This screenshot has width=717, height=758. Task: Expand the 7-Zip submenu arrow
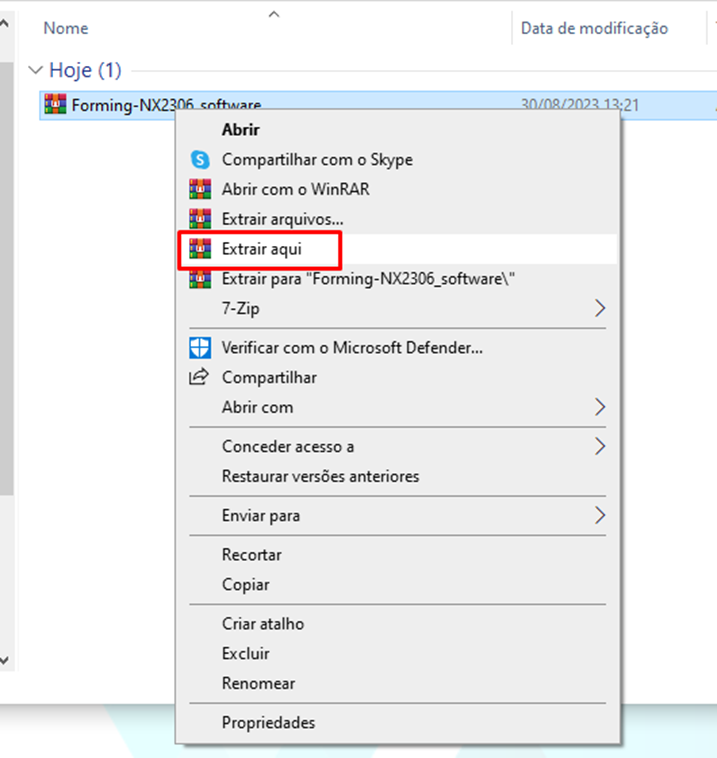[x=600, y=308]
